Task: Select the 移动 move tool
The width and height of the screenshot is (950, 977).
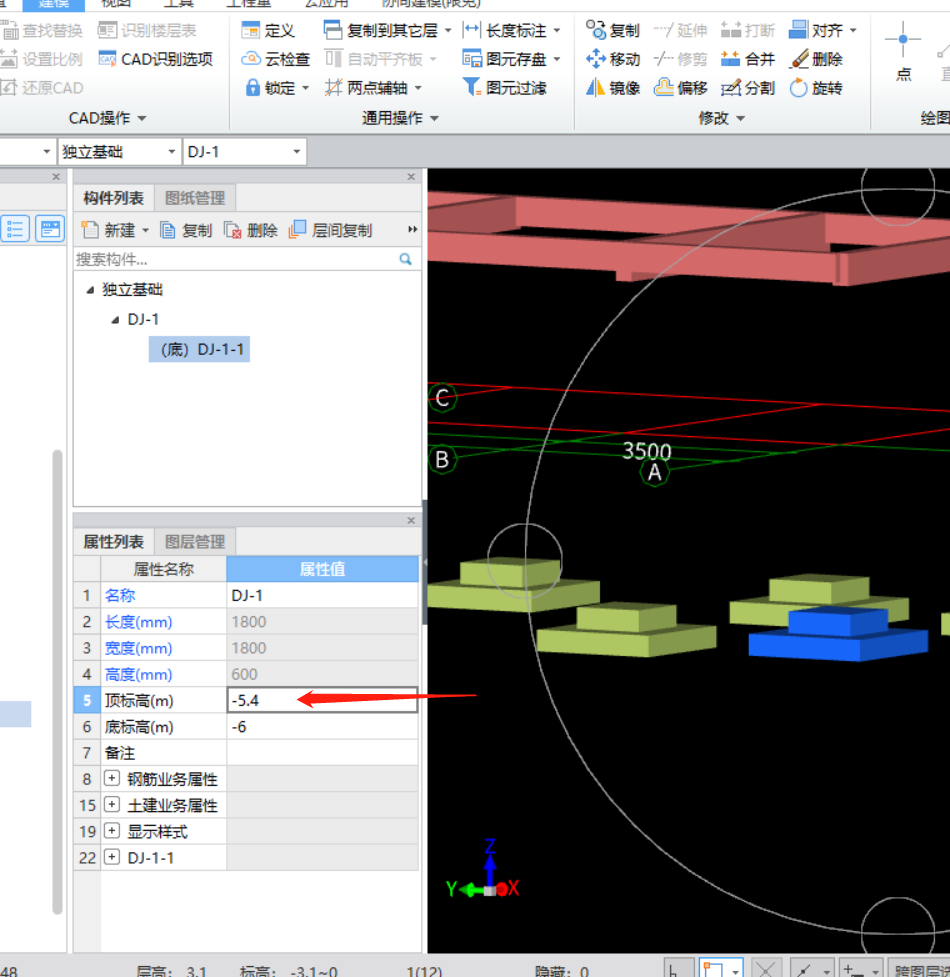Action: (613, 59)
